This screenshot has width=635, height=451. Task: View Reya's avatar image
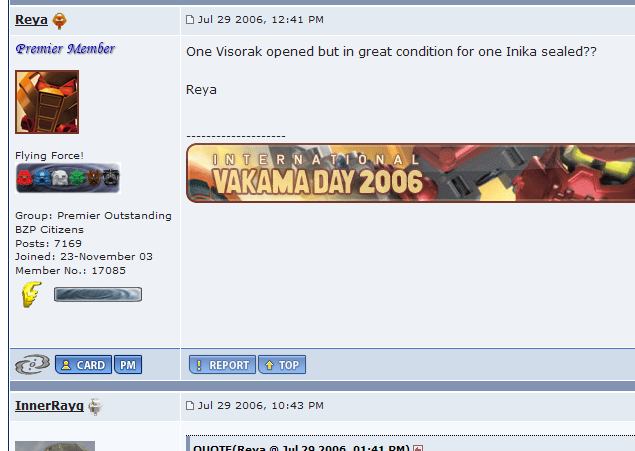[x=47, y=102]
